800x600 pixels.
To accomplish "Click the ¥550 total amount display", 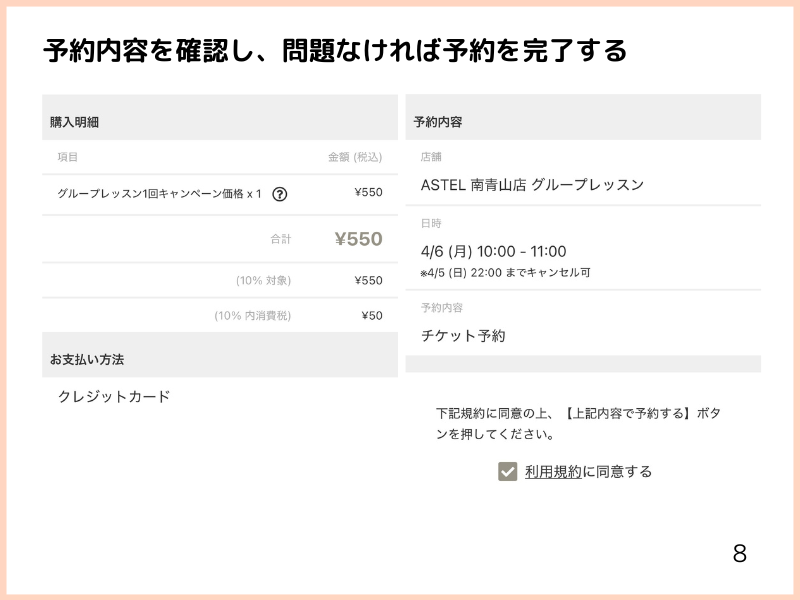I will [x=356, y=239].
